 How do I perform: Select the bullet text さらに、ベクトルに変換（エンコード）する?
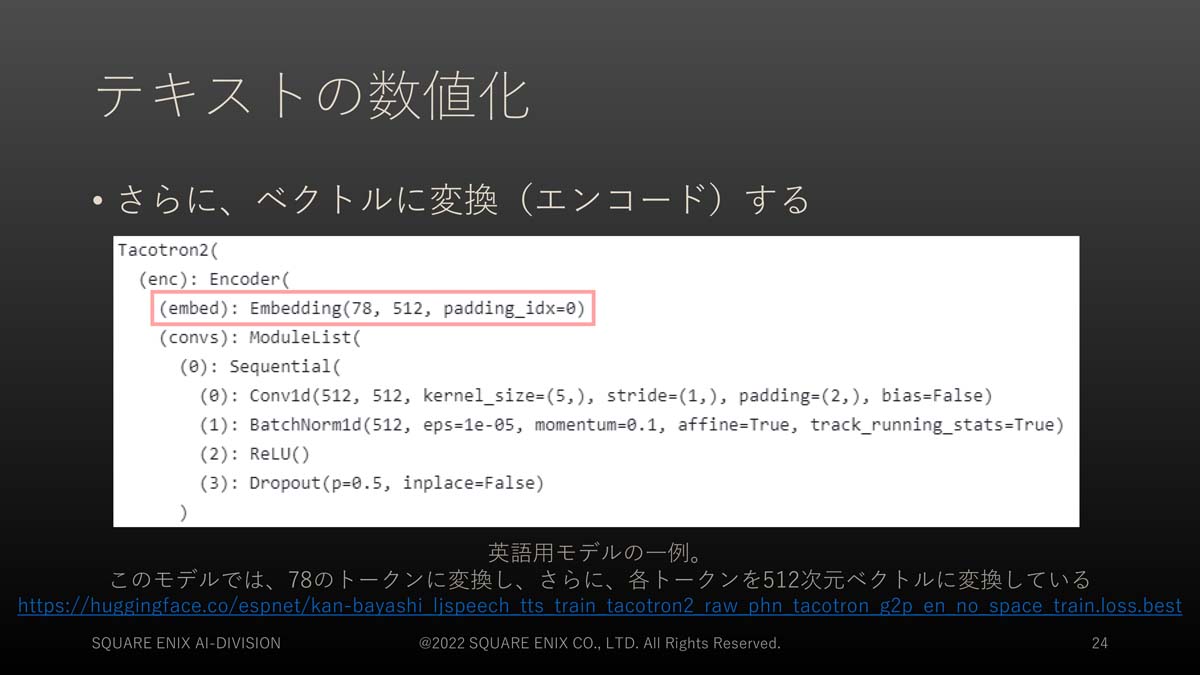pos(463,199)
